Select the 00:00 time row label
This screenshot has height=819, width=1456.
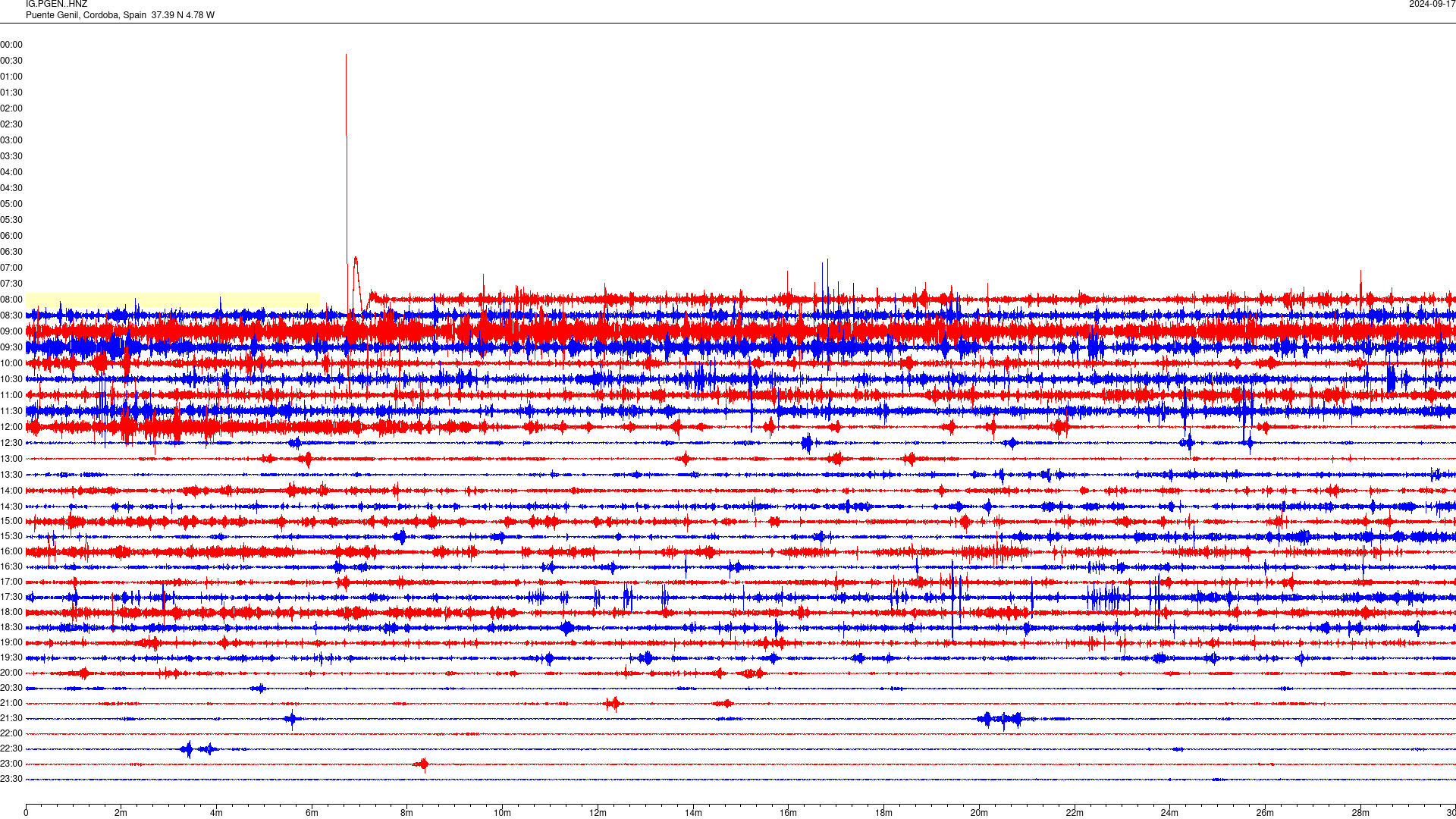point(11,45)
